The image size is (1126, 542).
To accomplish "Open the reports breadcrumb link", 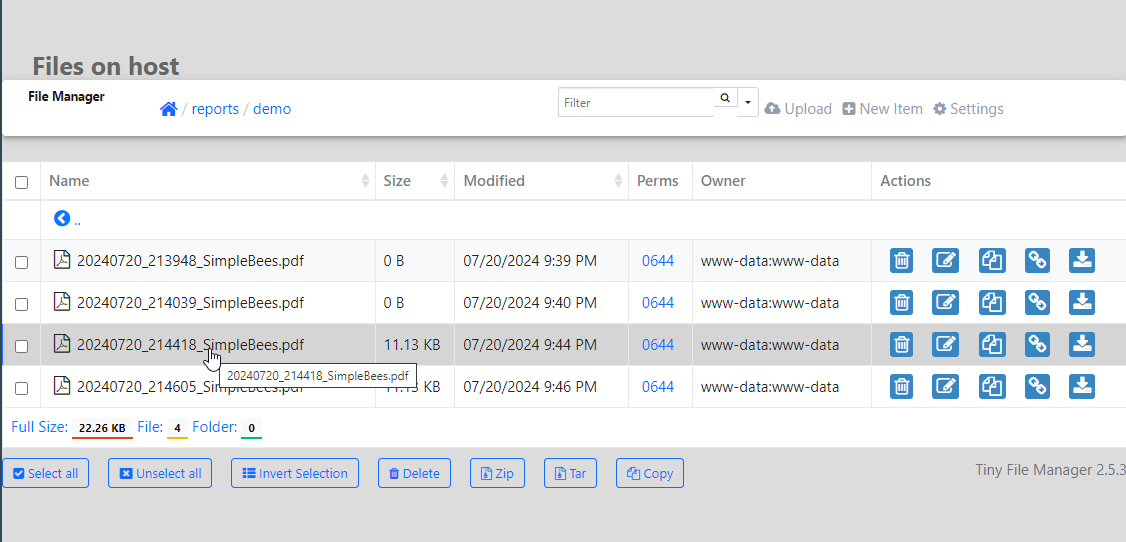I will [x=215, y=109].
